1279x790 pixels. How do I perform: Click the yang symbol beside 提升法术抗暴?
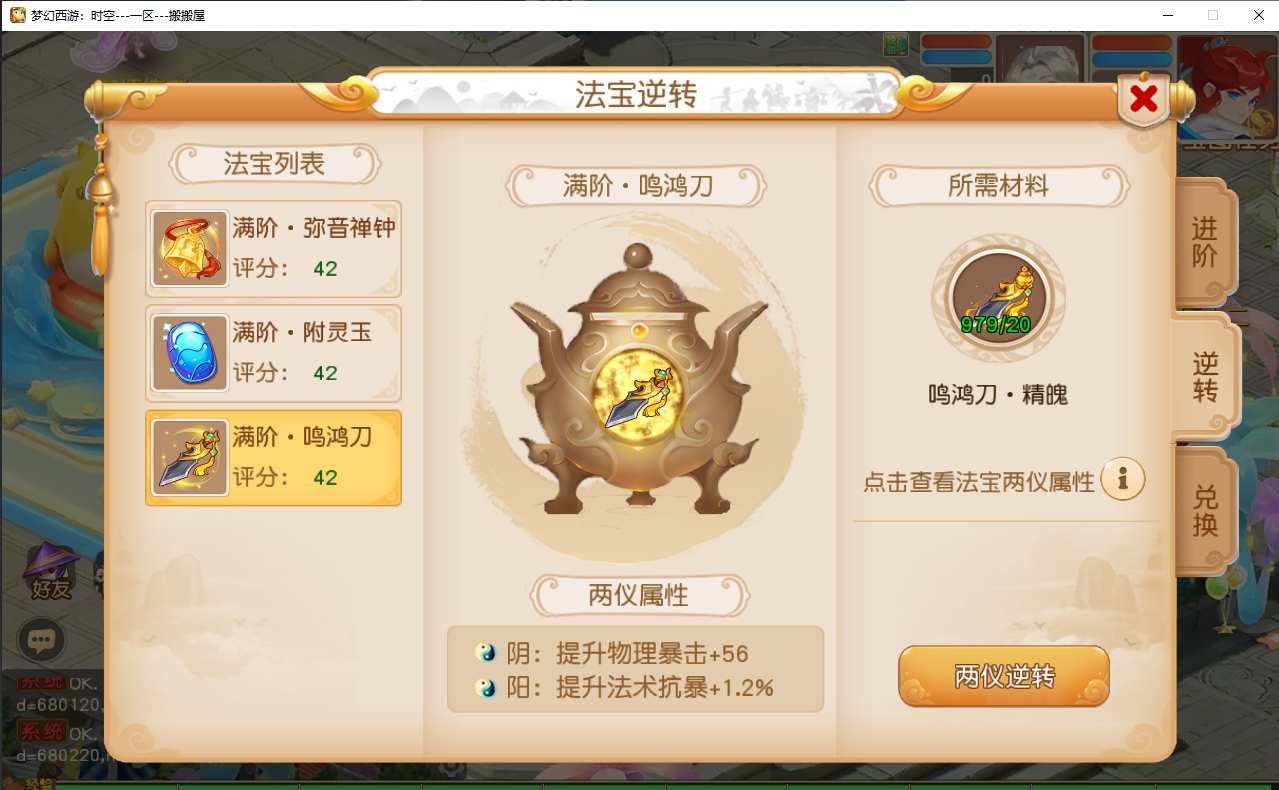(485, 687)
